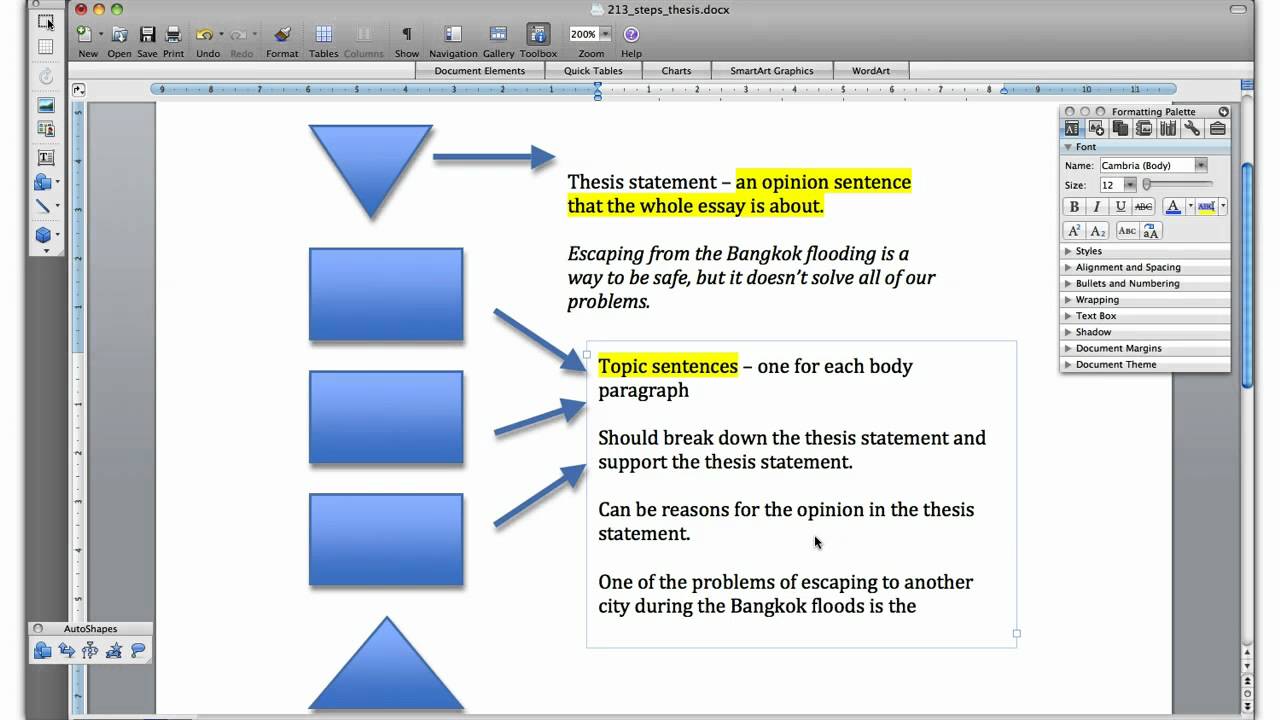Open the font Name dropdown
1280x720 pixels.
coord(1201,165)
